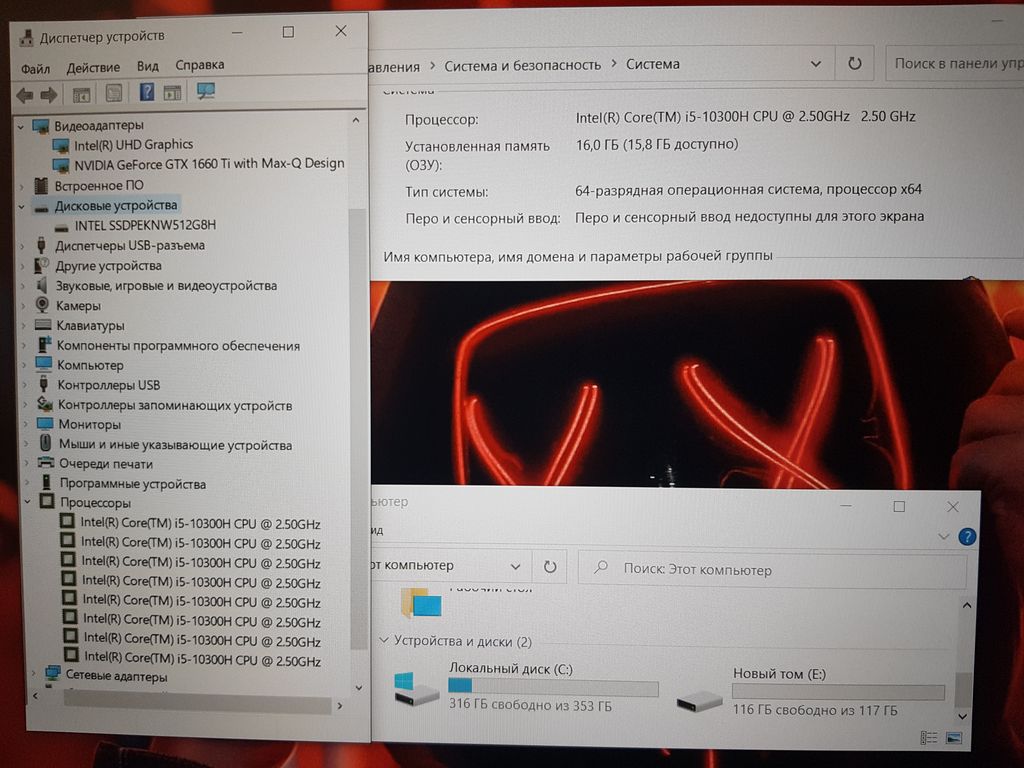Click refresh icon in Explorer address bar
The height and width of the screenshot is (768, 1024).
point(549,567)
